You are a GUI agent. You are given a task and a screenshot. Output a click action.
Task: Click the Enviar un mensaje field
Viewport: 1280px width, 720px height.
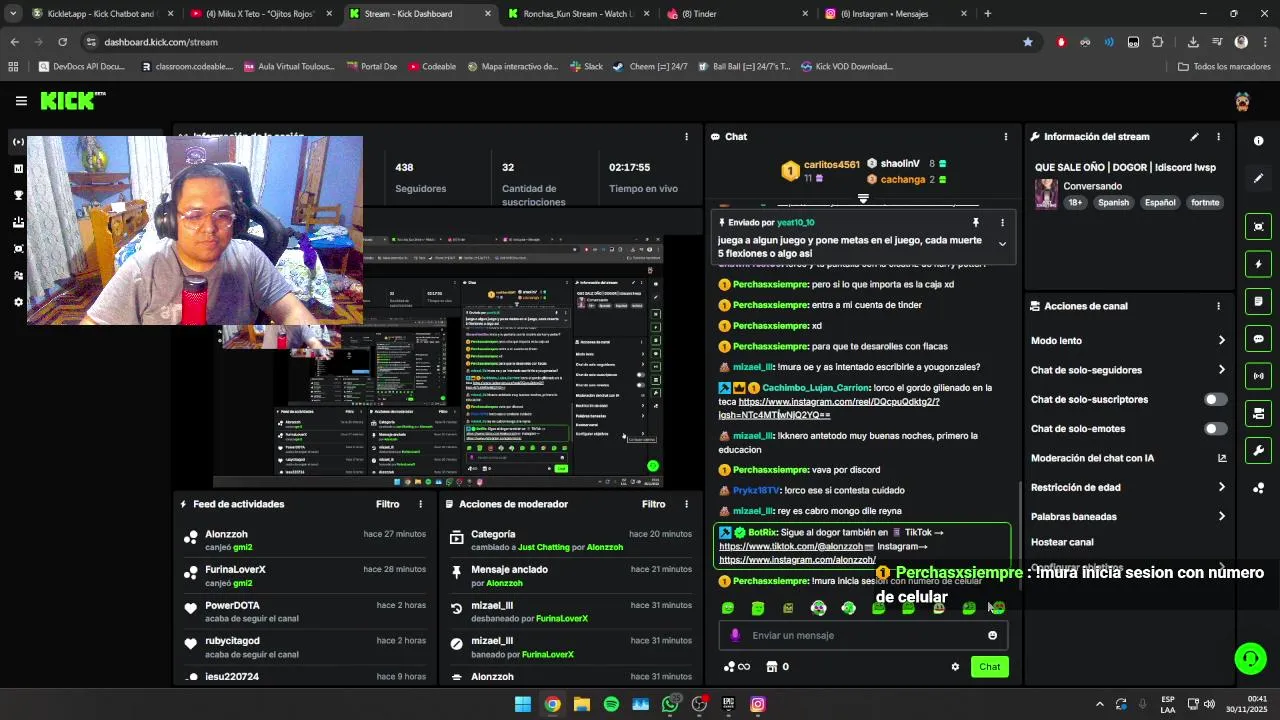coord(862,635)
